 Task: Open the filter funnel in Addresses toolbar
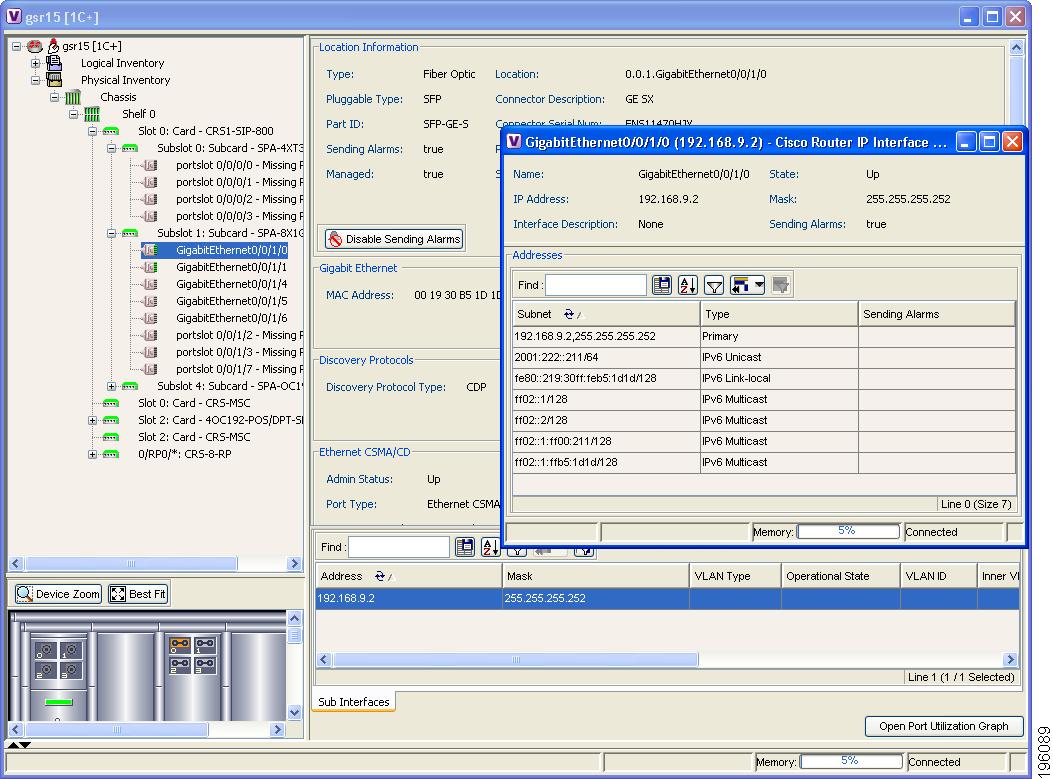[x=714, y=285]
